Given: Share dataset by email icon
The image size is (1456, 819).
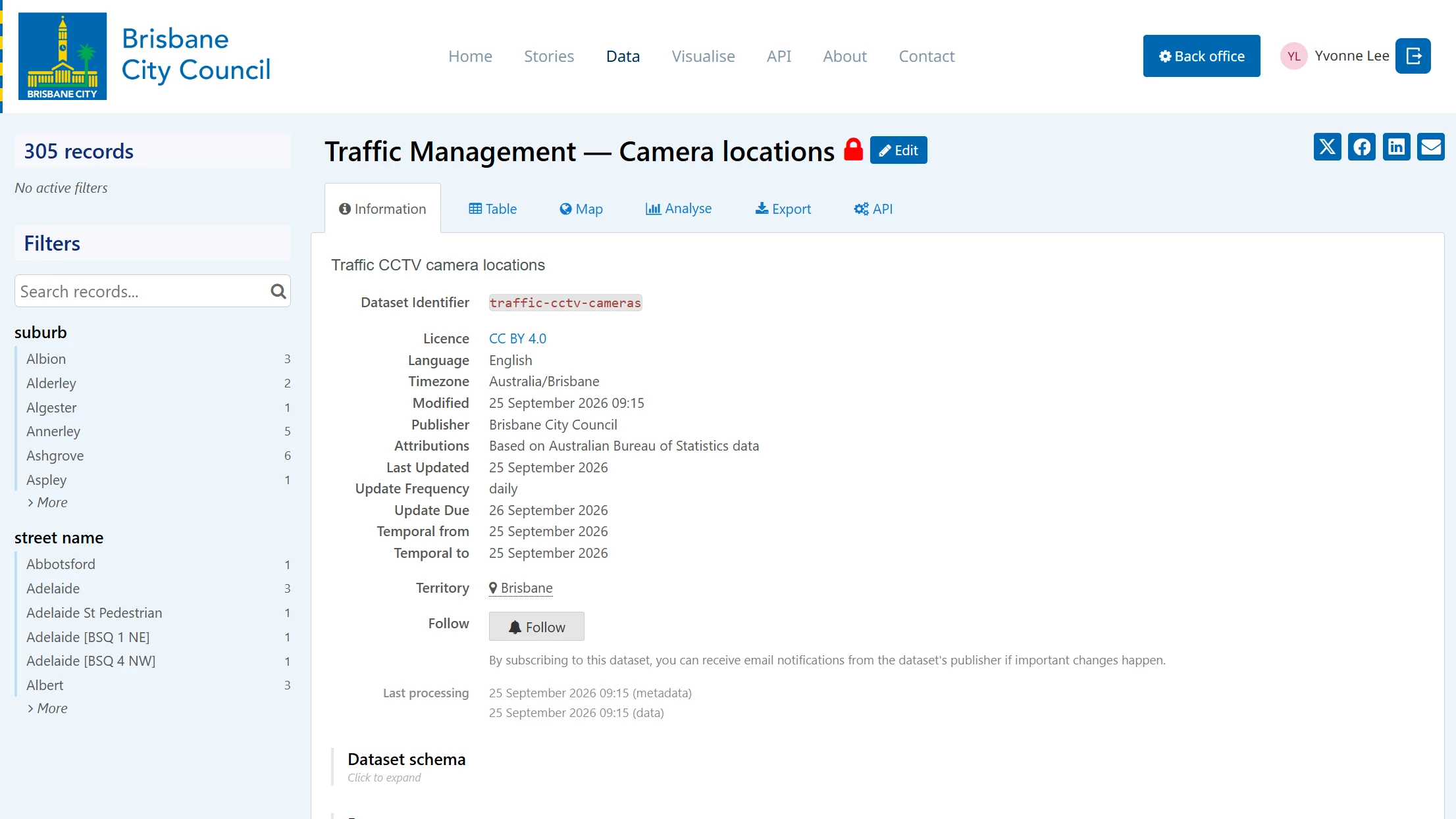Looking at the screenshot, I should (1431, 146).
